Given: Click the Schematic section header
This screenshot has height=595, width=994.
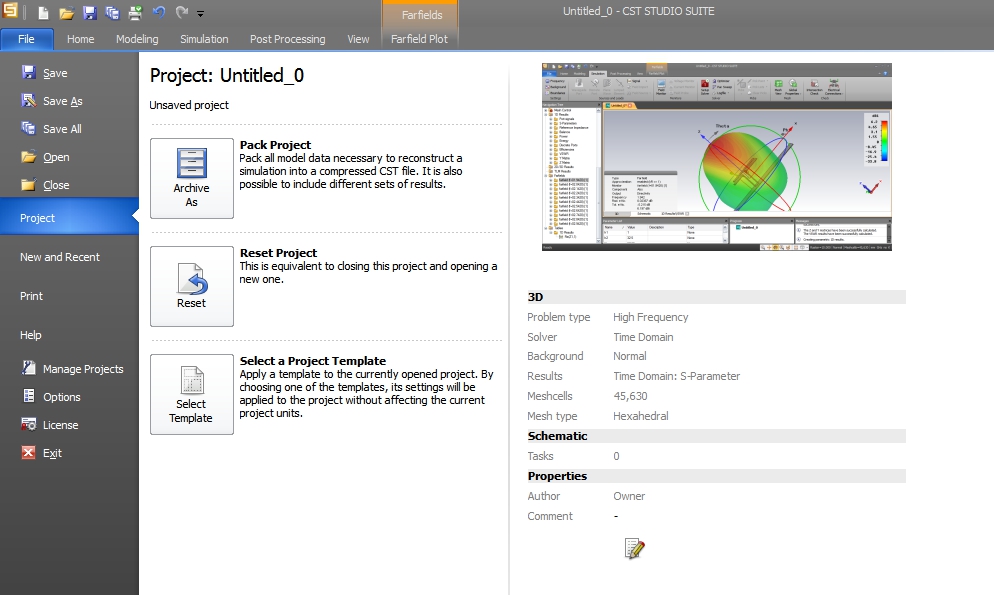Looking at the screenshot, I should coord(716,436).
